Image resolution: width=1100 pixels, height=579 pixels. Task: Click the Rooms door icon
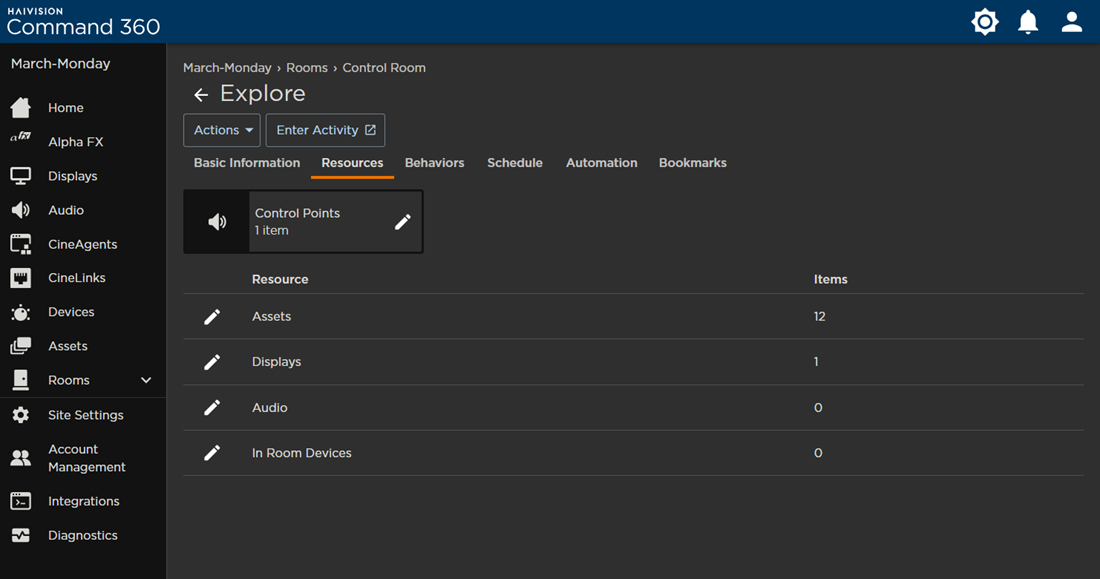pos(20,380)
